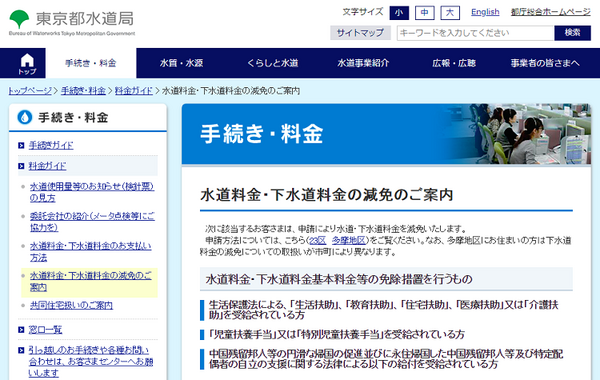Click the 免除措置を行うもの section heading
The image size is (600, 380).
point(339,279)
